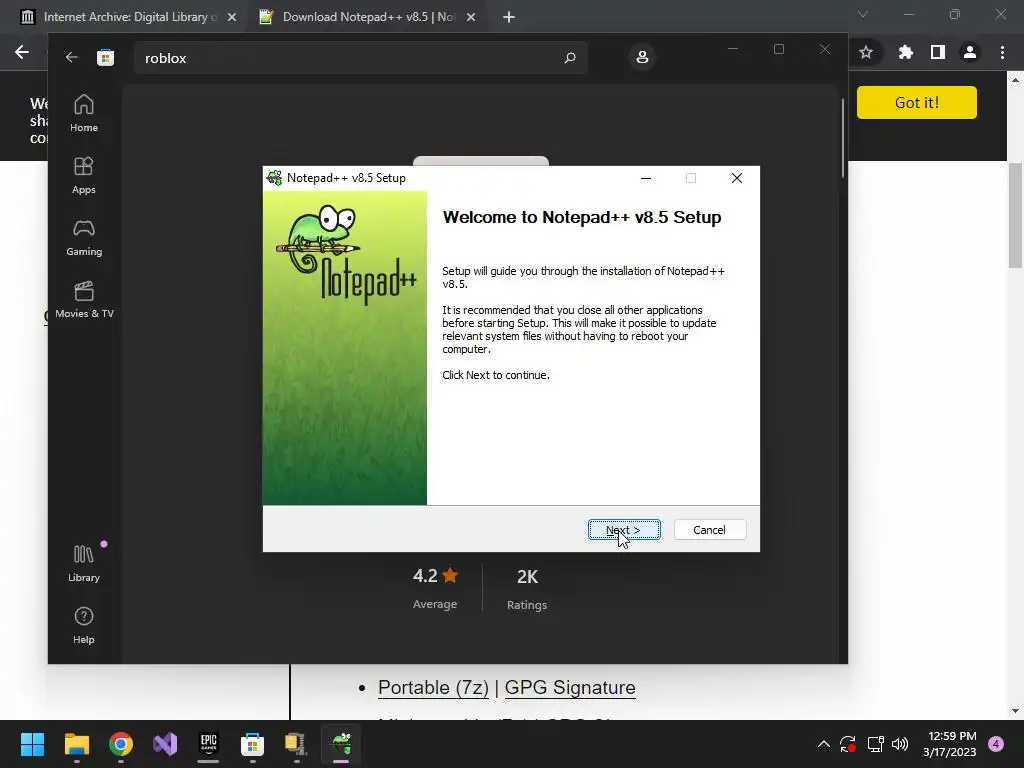Open notification badge showing 4
The image size is (1024, 768).
[x=996, y=744]
